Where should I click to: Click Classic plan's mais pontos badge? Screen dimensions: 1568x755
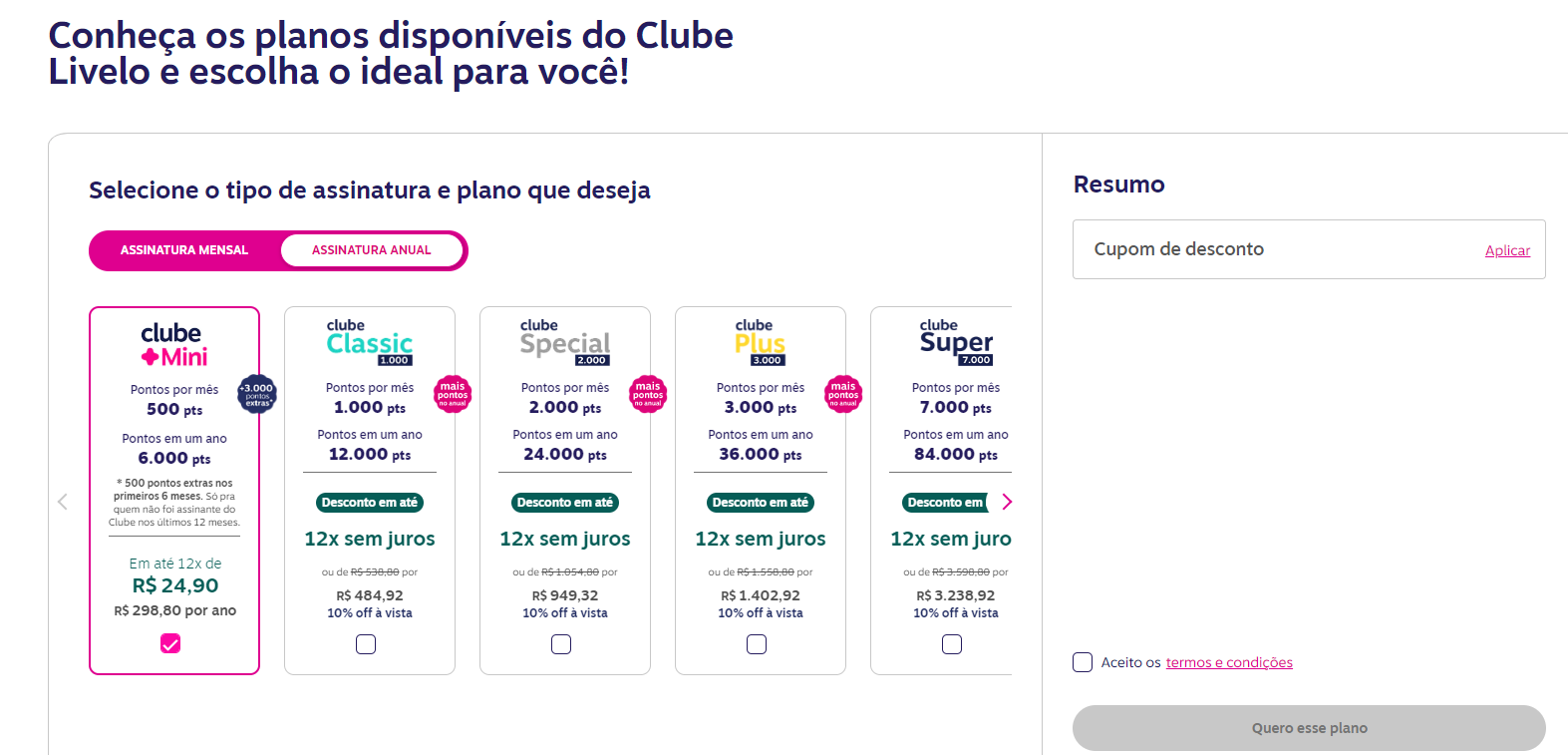tap(453, 394)
